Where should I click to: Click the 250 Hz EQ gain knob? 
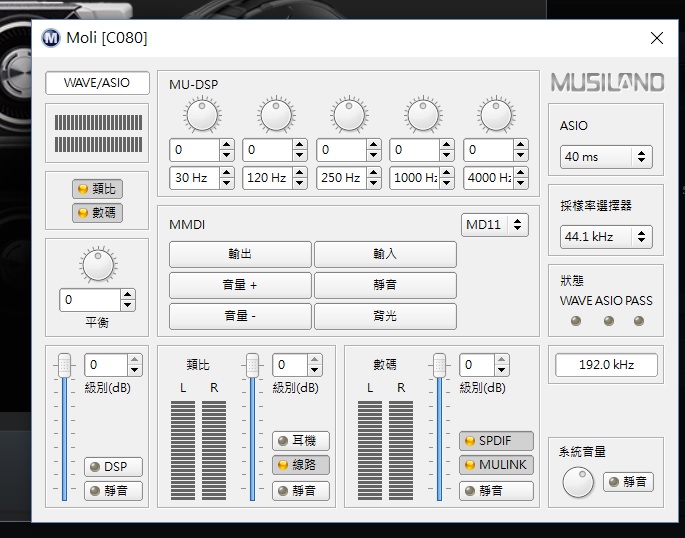coord(349,115)
